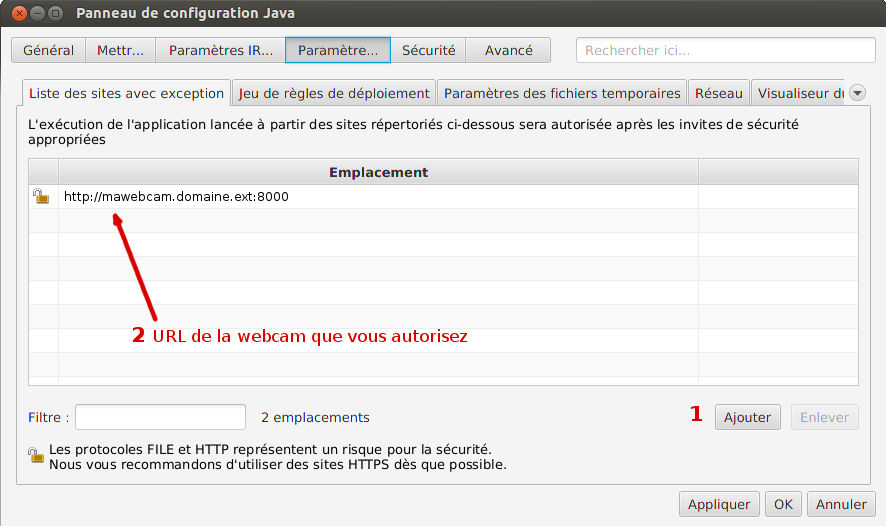The image size is (886, 526).
Task: Open the Visualiseur sub-tab
Action: 799,93
